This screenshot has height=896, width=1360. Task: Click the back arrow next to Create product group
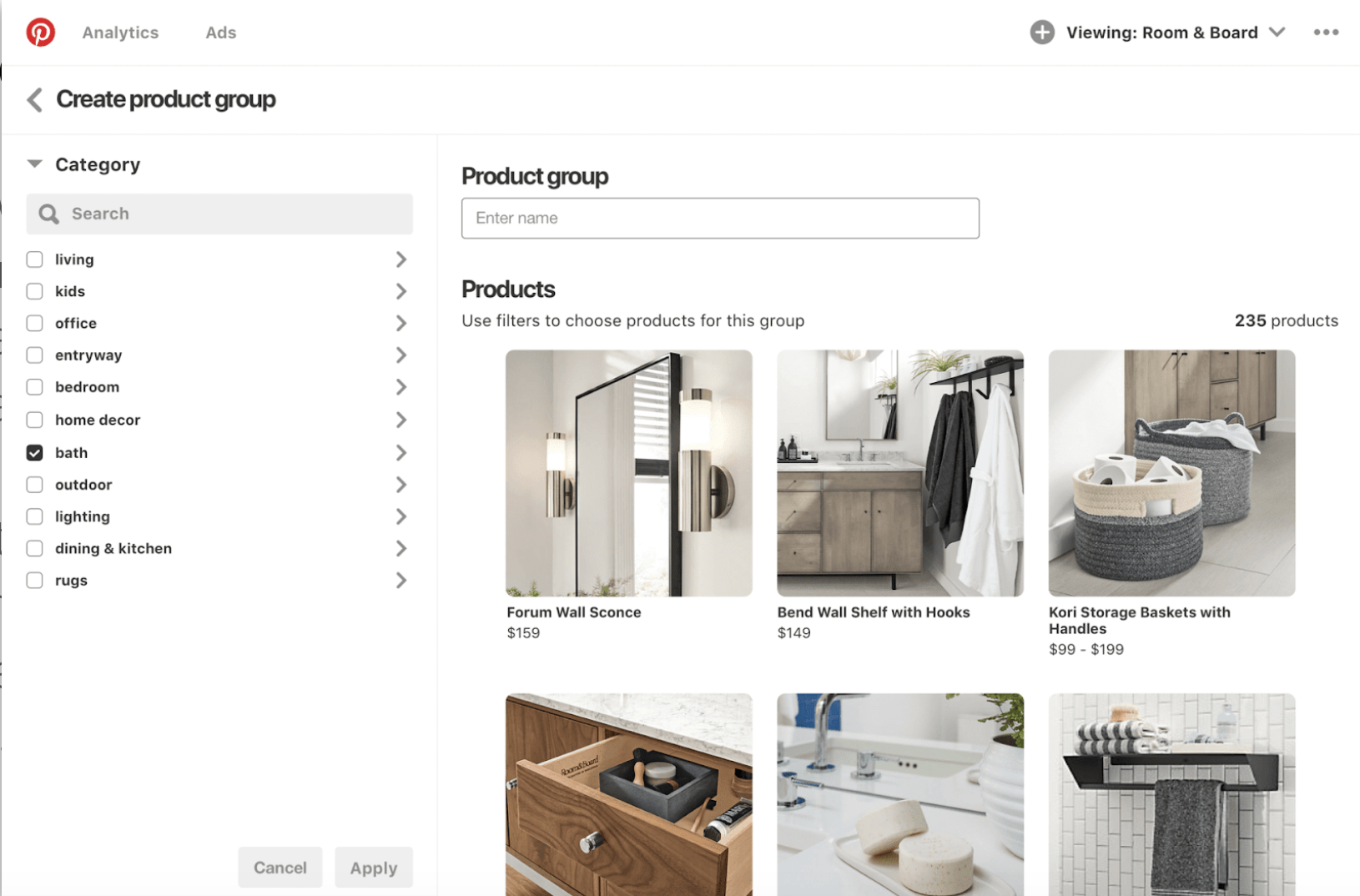point(33,99)
